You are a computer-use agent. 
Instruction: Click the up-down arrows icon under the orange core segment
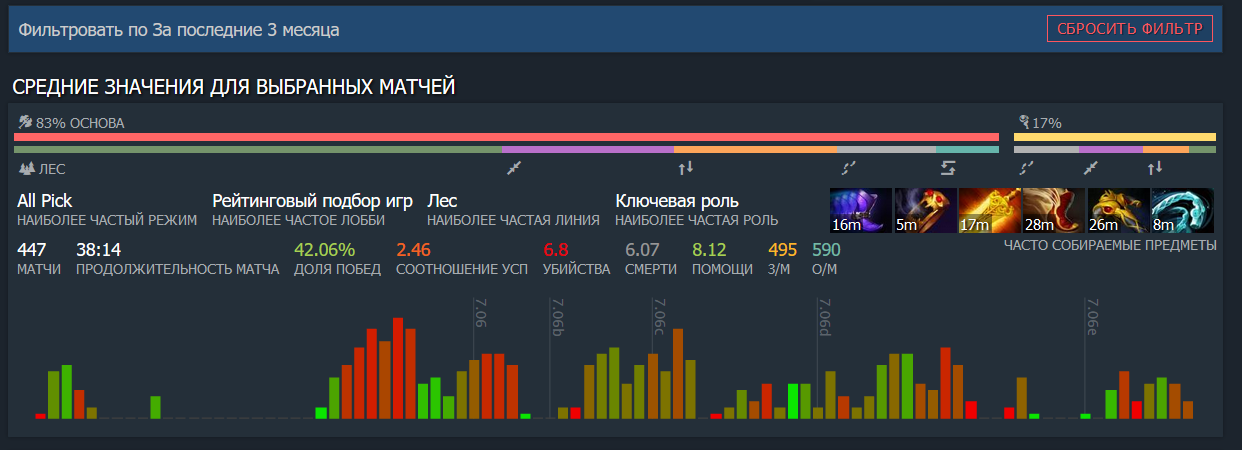[685, 167]
